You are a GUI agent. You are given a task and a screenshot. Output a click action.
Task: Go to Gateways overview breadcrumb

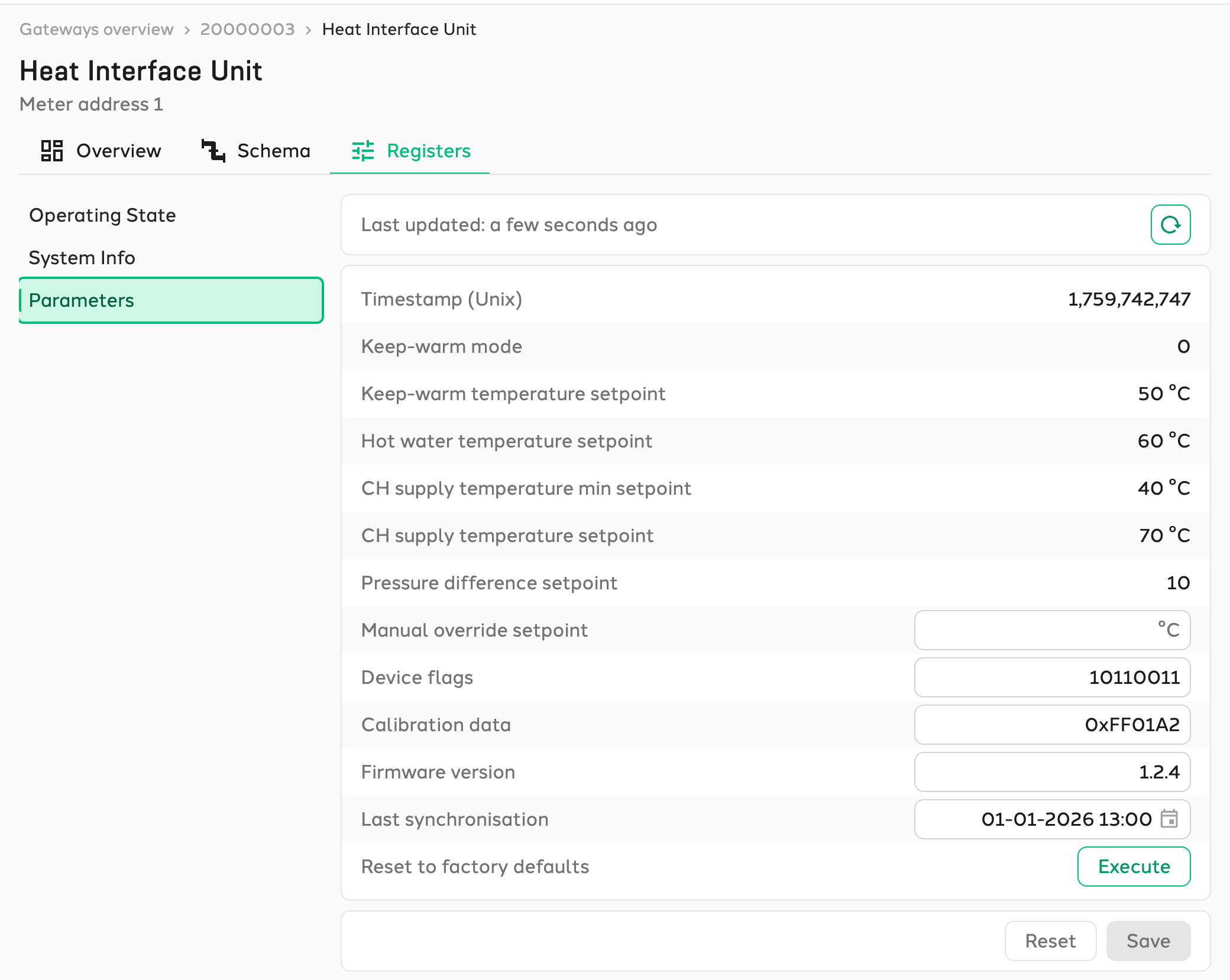point(96,29)
